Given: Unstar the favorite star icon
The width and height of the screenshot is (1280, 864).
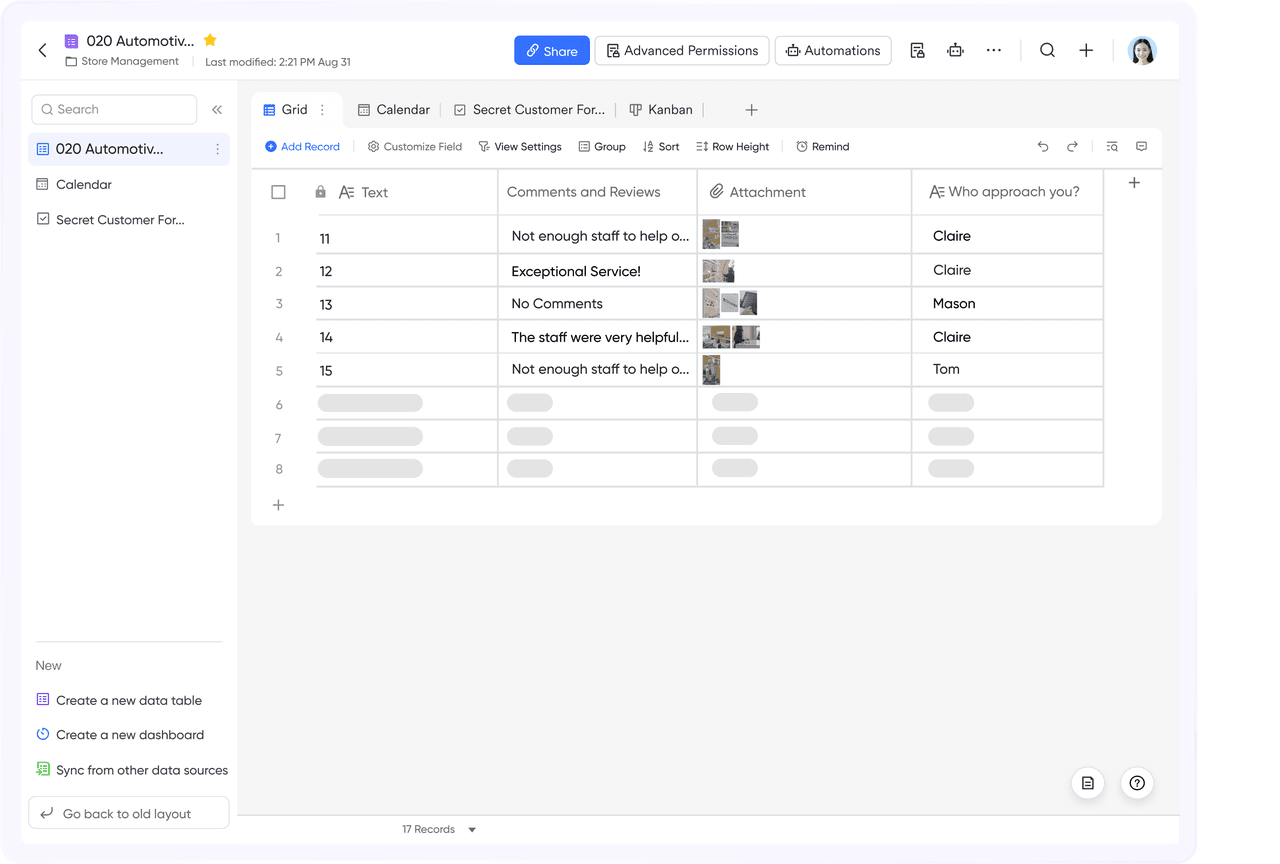Looking at the screenshot, I should coord(210,40).
